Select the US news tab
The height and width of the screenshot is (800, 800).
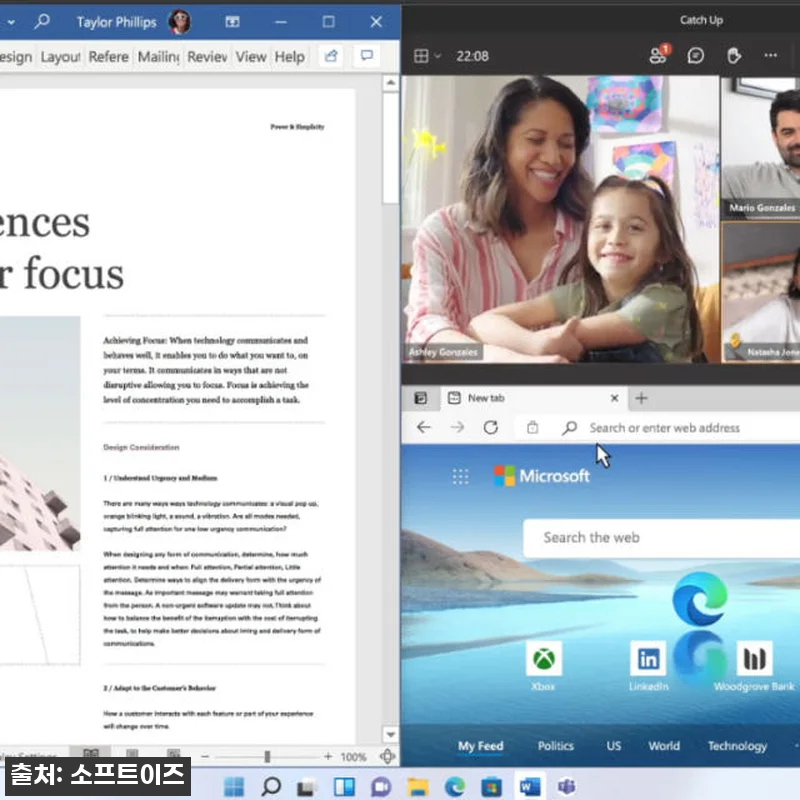[614, 746]
